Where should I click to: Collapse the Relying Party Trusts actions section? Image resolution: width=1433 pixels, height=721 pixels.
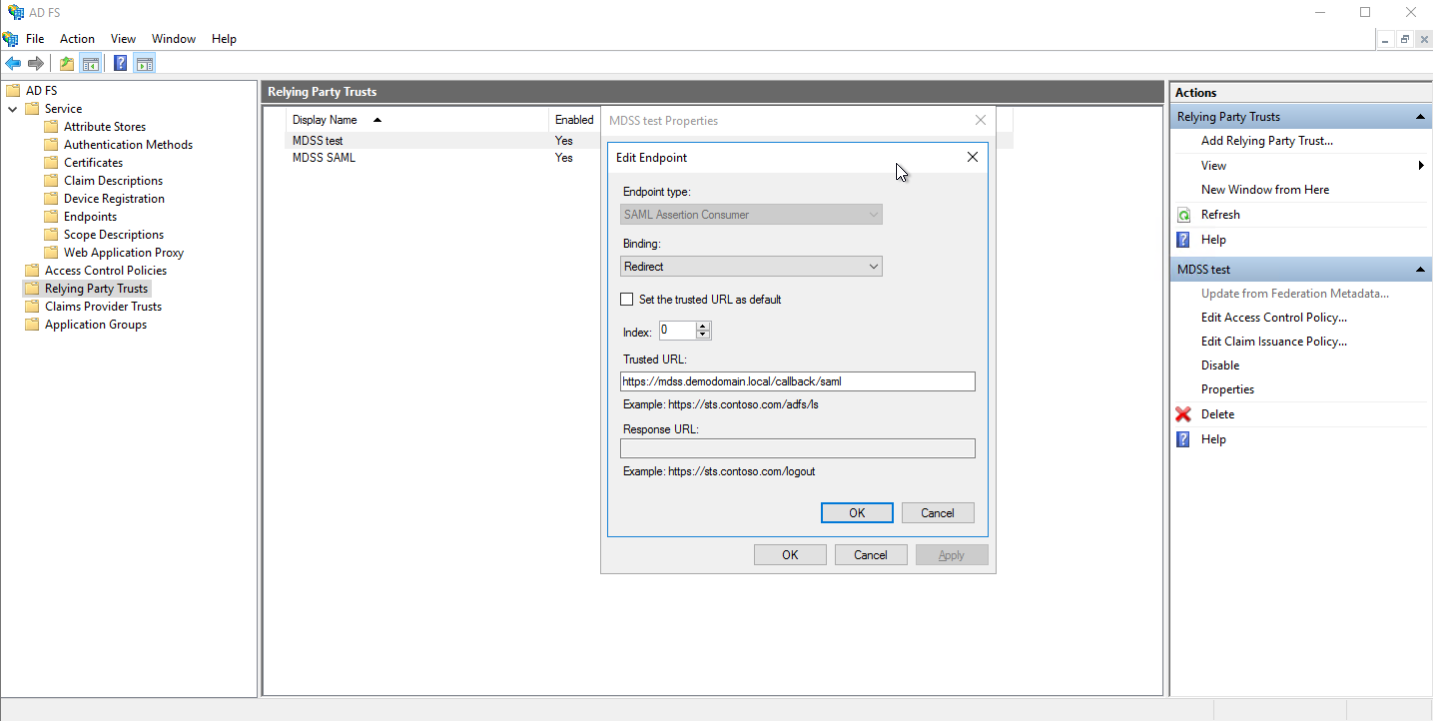pyautogui.click(x=1420, y=117)
